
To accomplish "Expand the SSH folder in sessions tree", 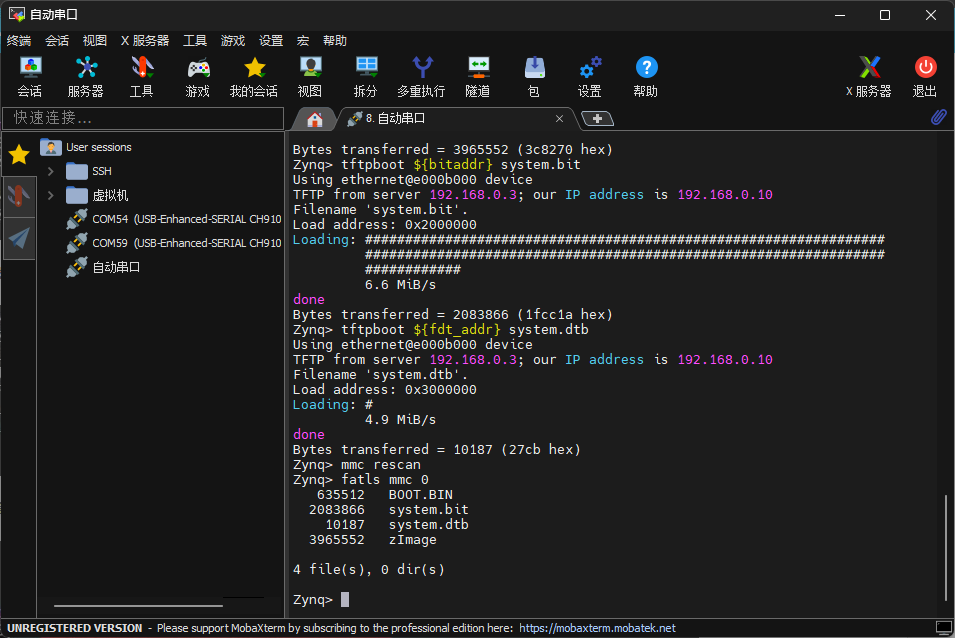I will (51, 171).
